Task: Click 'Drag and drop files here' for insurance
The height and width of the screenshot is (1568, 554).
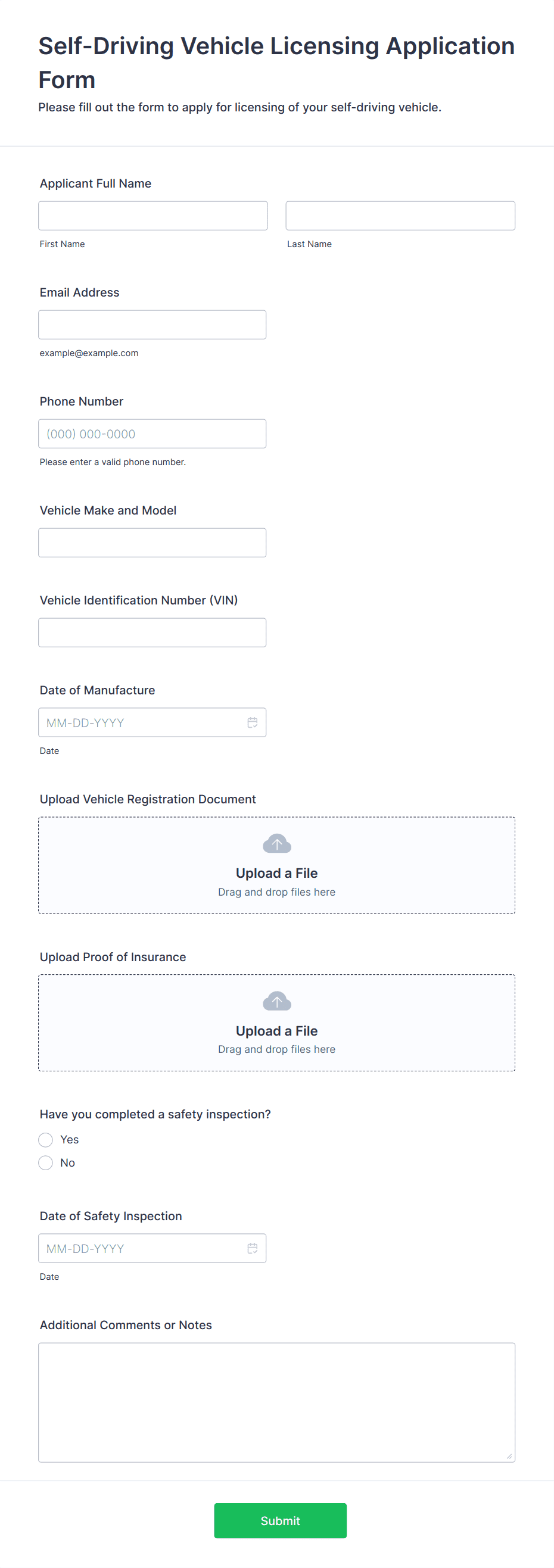Action: point(277,1049)
